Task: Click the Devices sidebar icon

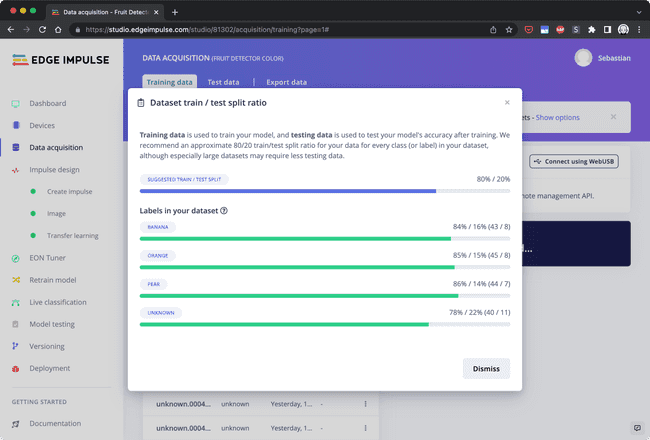Action: pos(15,125)
